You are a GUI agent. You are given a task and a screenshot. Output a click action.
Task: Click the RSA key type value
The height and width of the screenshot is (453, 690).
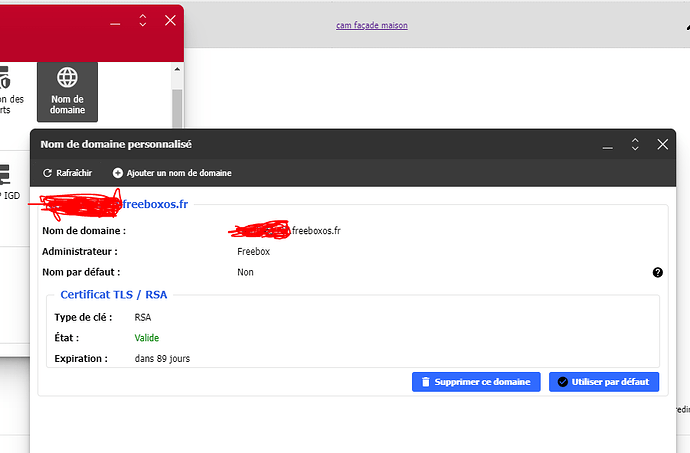[143, 317]
